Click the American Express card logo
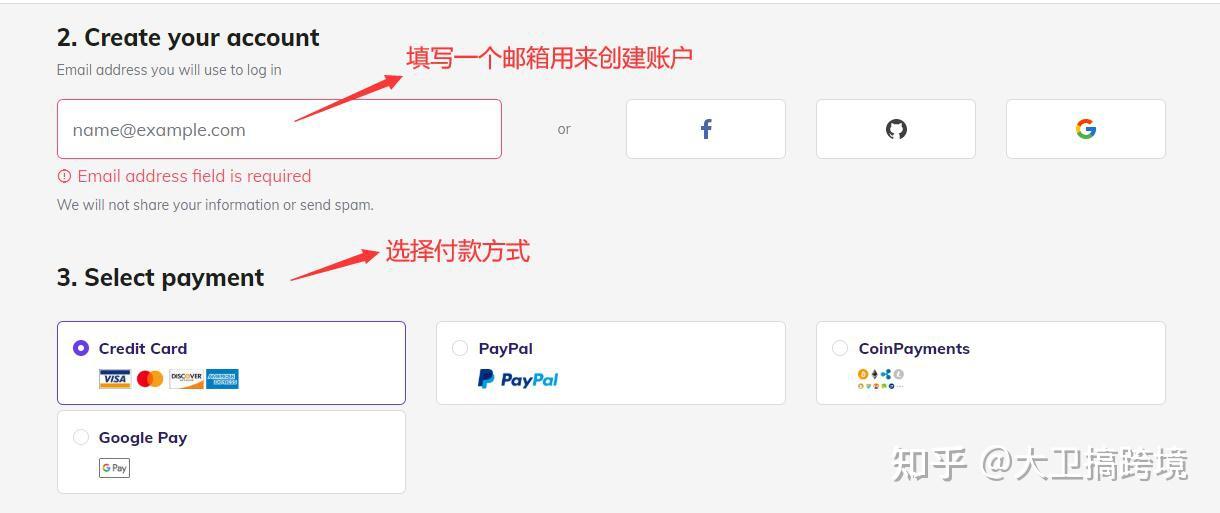This screenshot has height=513, width=1220. pos(223,379)
